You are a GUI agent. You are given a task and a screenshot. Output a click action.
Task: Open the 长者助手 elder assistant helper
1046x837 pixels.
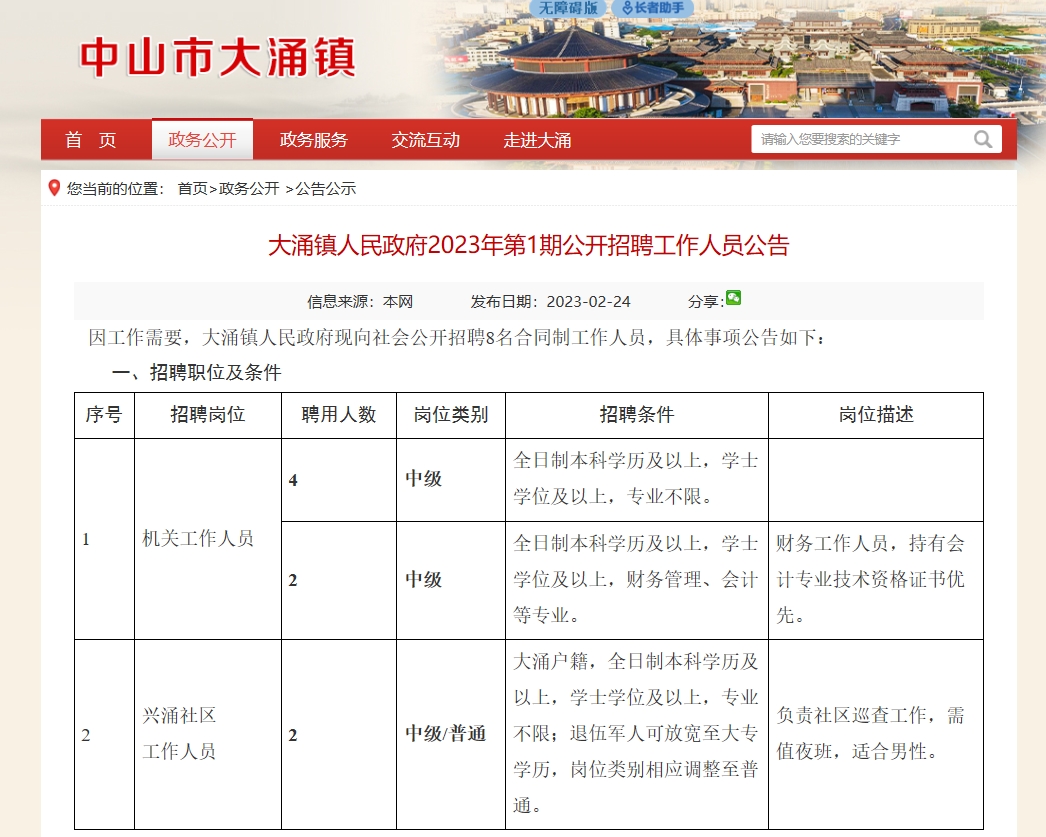point(651,8)
